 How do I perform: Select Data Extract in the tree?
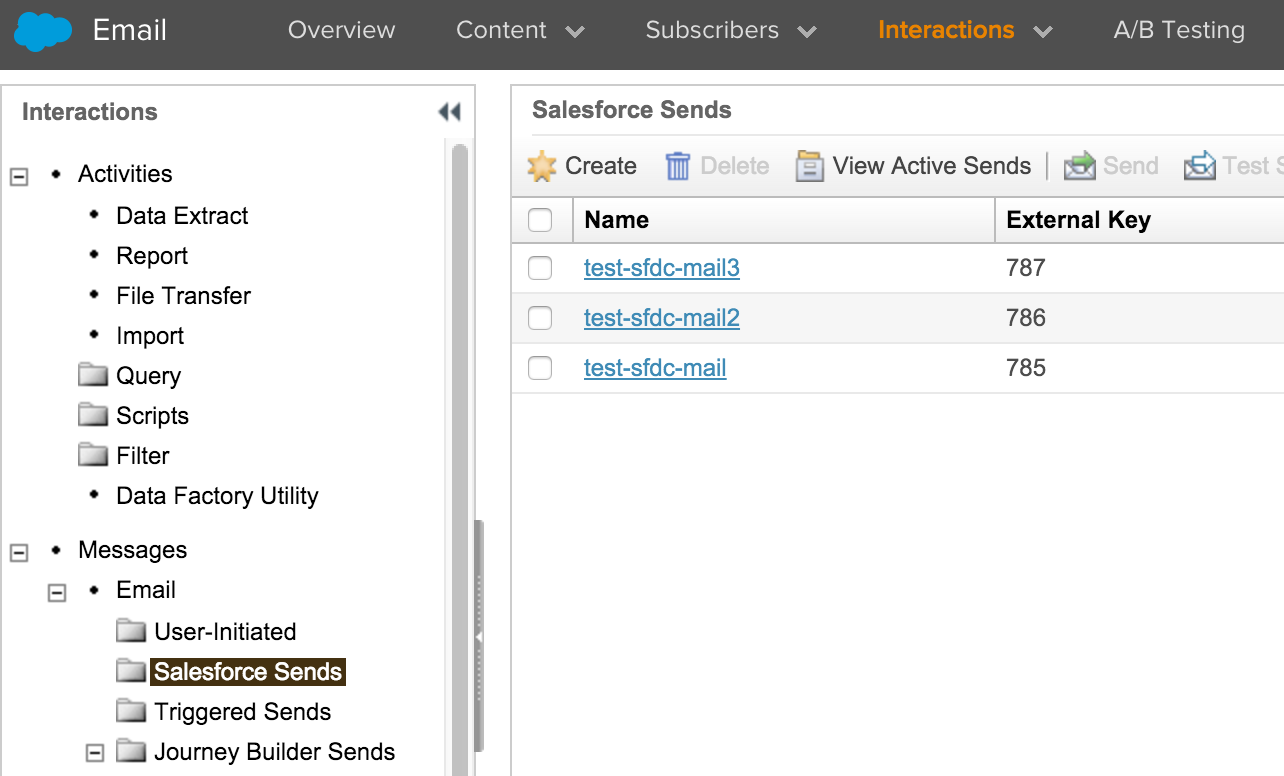tap(182, 215)
